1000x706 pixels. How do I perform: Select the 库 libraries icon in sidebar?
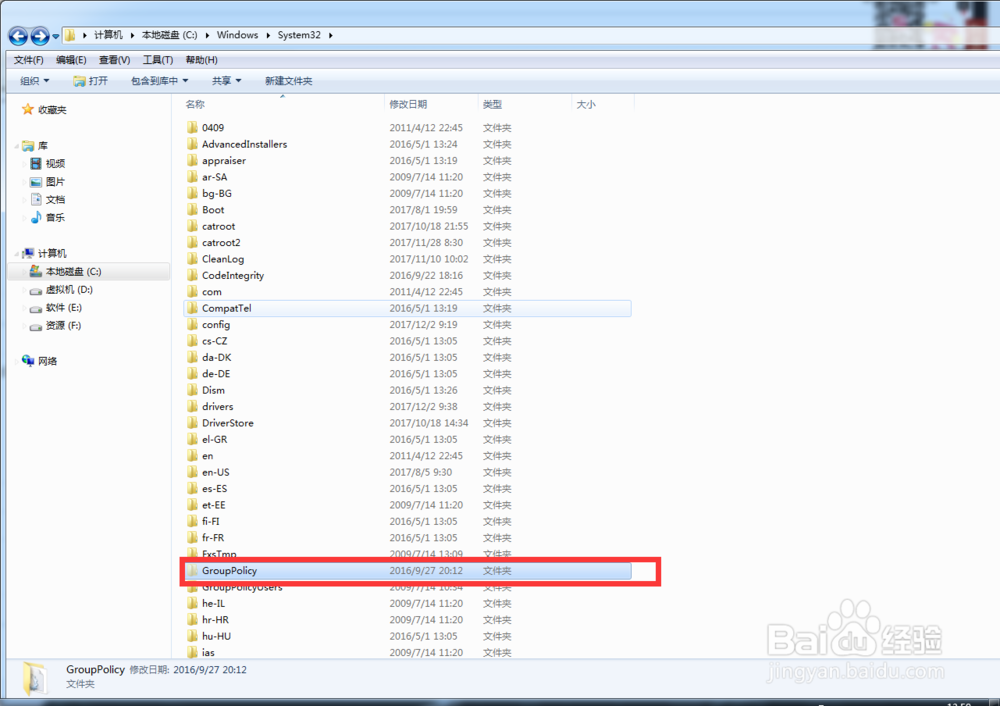[28, 146]
